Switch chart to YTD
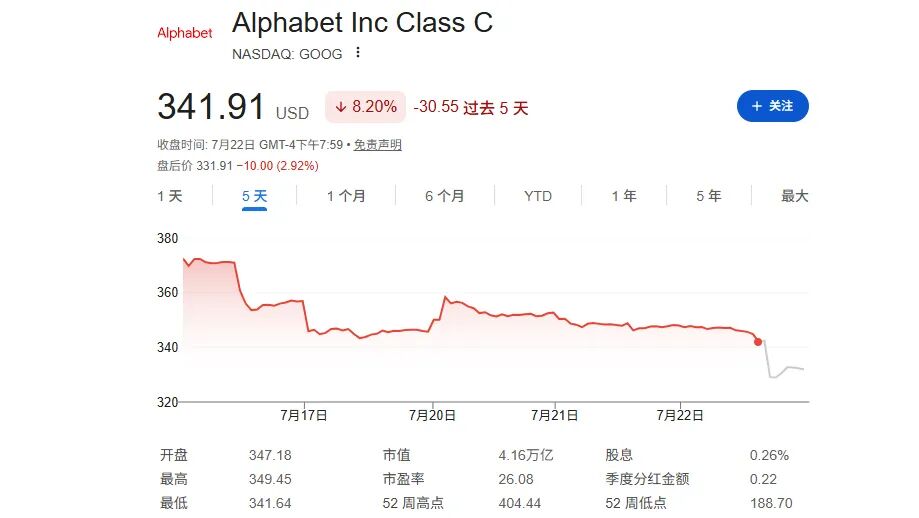The height and width of the screenshot is (518, 919). tap(538, 196)
